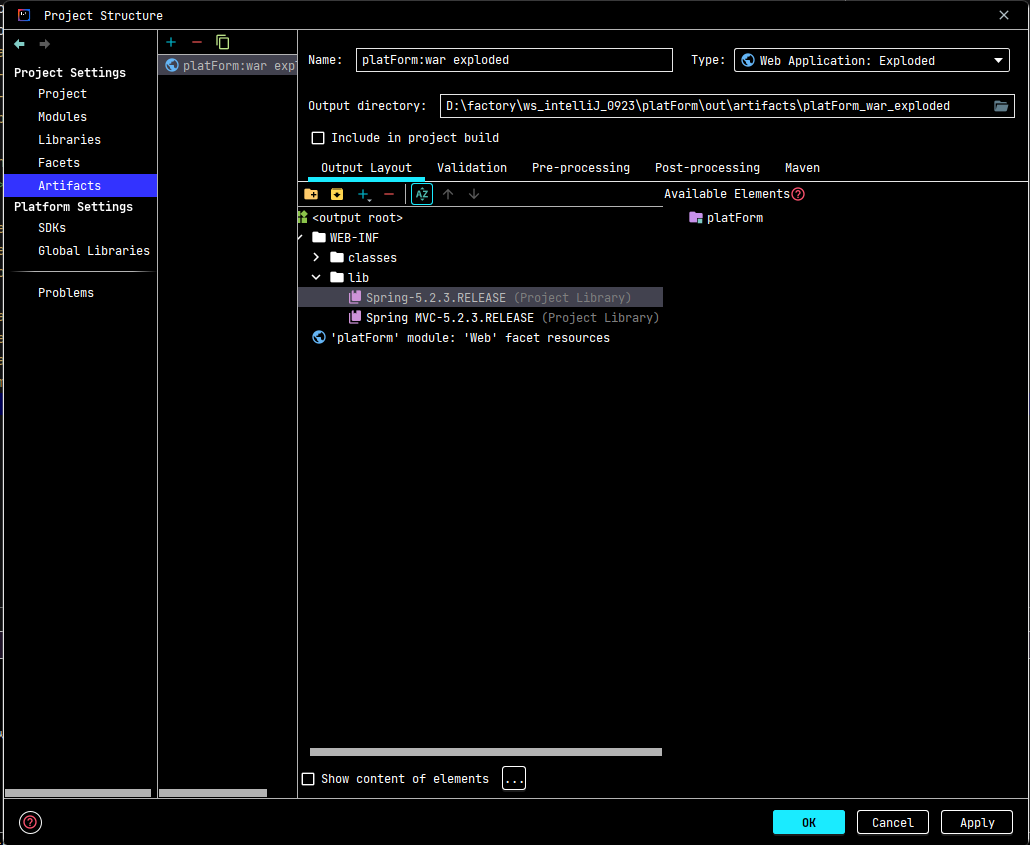Click the classes folder icon
1030x845 pixels.
tap(337, 257)
